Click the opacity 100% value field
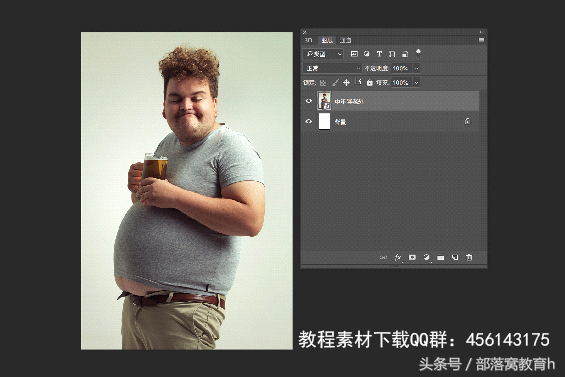 coord(402,68)
